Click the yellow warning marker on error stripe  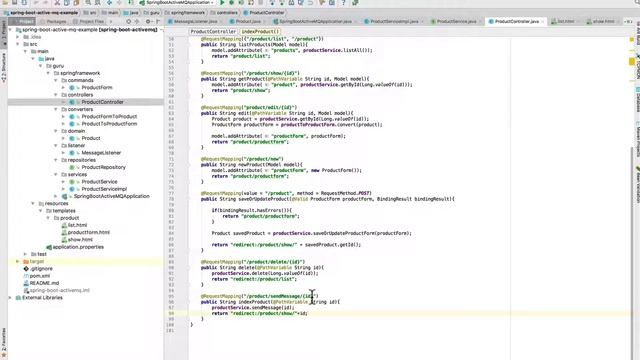point(632,62)
